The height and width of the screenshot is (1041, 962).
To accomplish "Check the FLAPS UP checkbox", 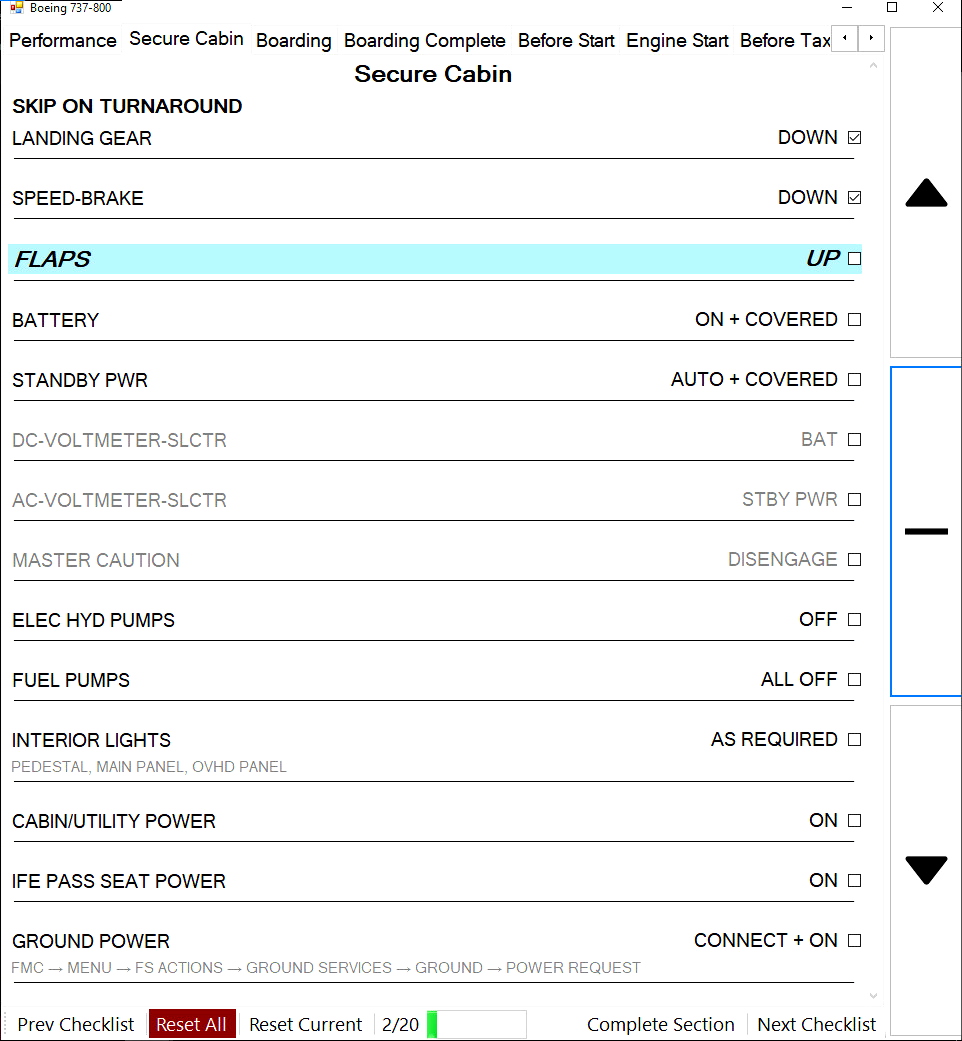I will 853,258.
